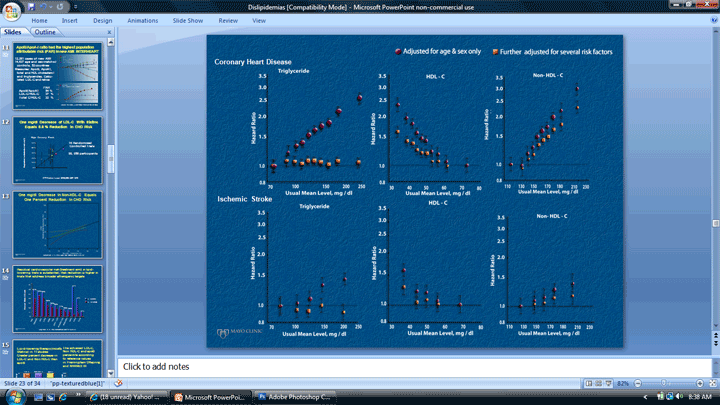The image size is (720, 405).
Task: Click the main slide scroll up arrow
Action: [x=715, y=31]
